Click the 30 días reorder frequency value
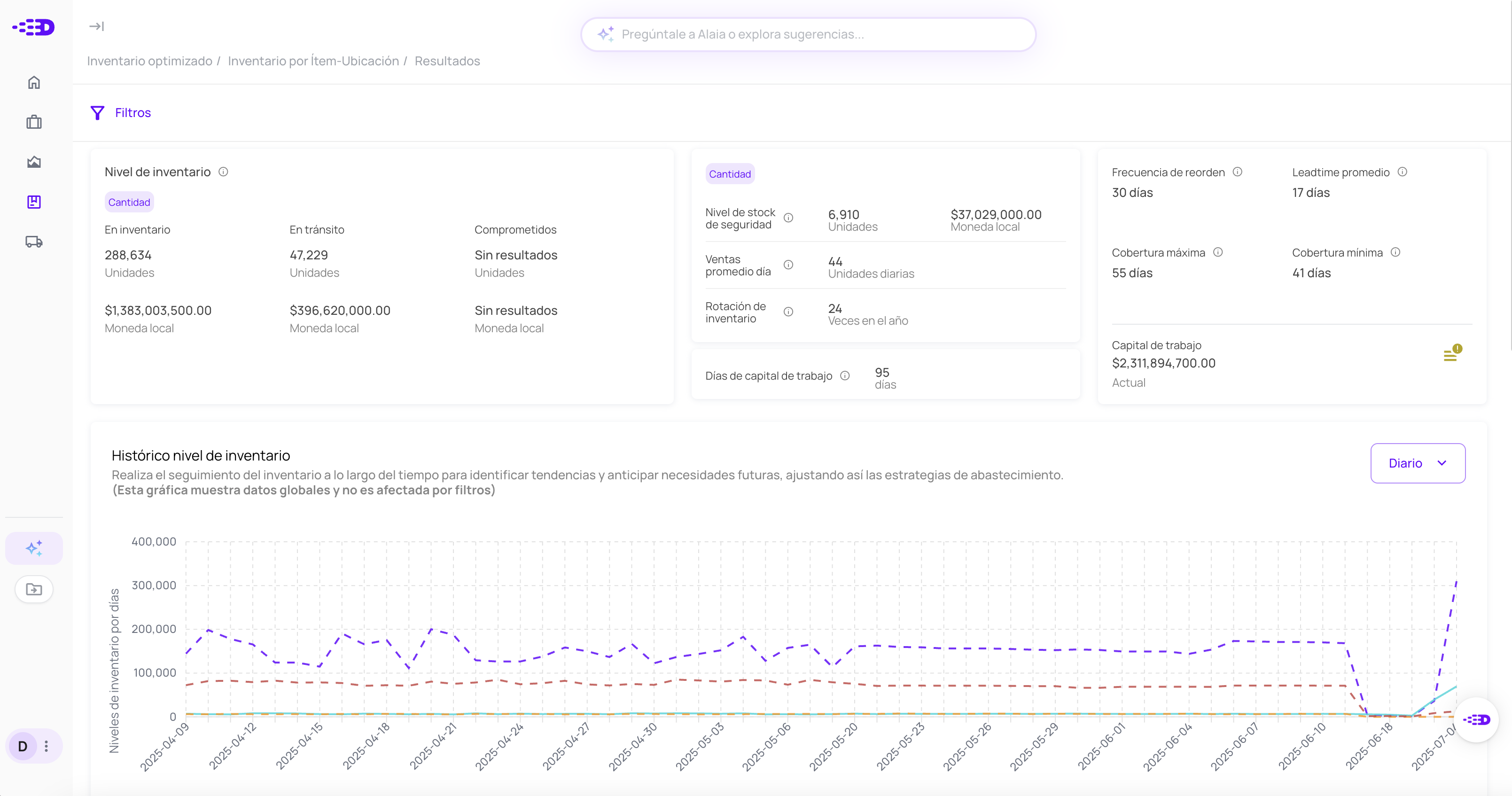The image size is (1512, 796). tap(1132, 193)
